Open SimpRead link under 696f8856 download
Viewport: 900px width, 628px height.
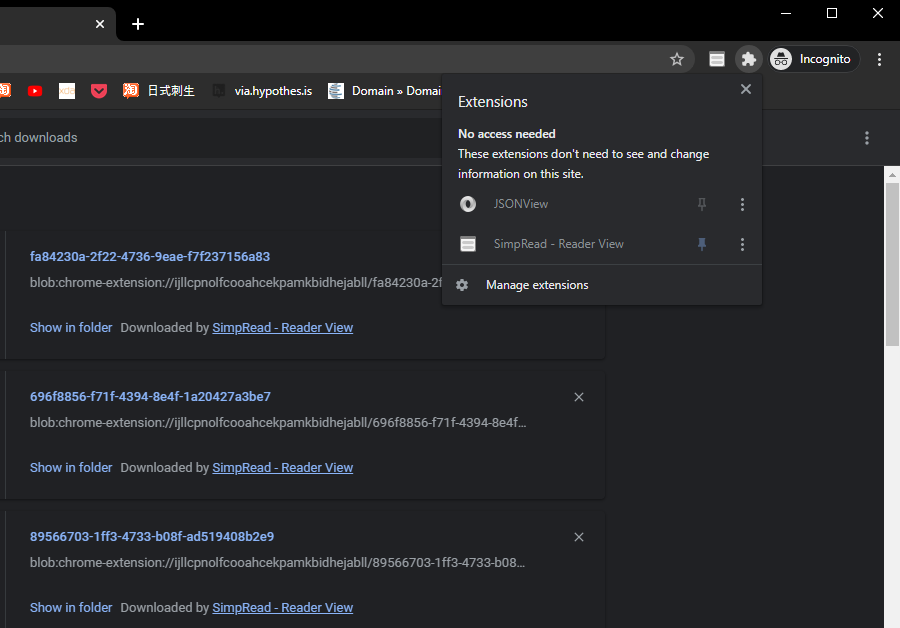tap(282, 468)
